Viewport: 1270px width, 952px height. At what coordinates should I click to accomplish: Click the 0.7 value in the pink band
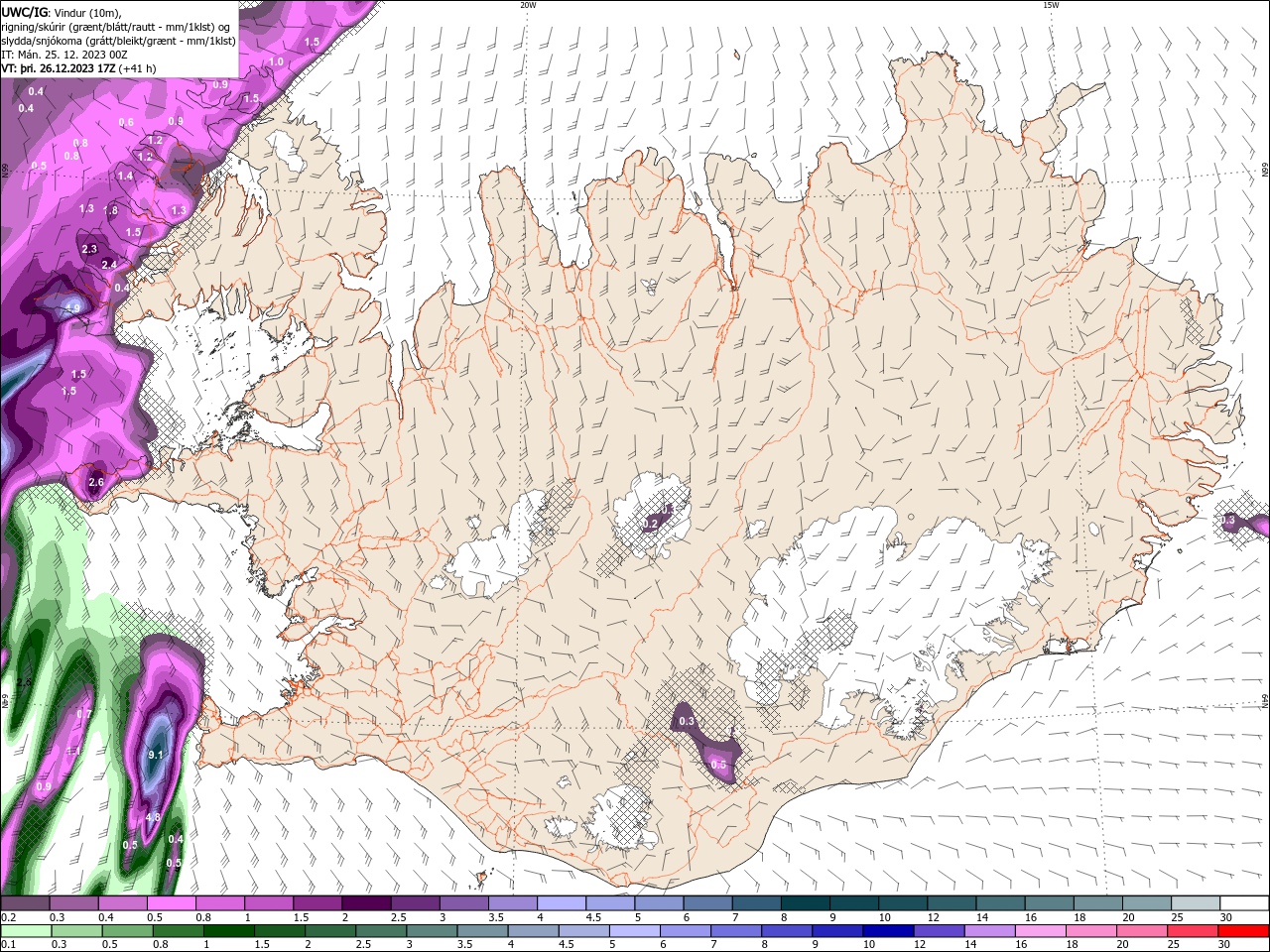point(84,714)
